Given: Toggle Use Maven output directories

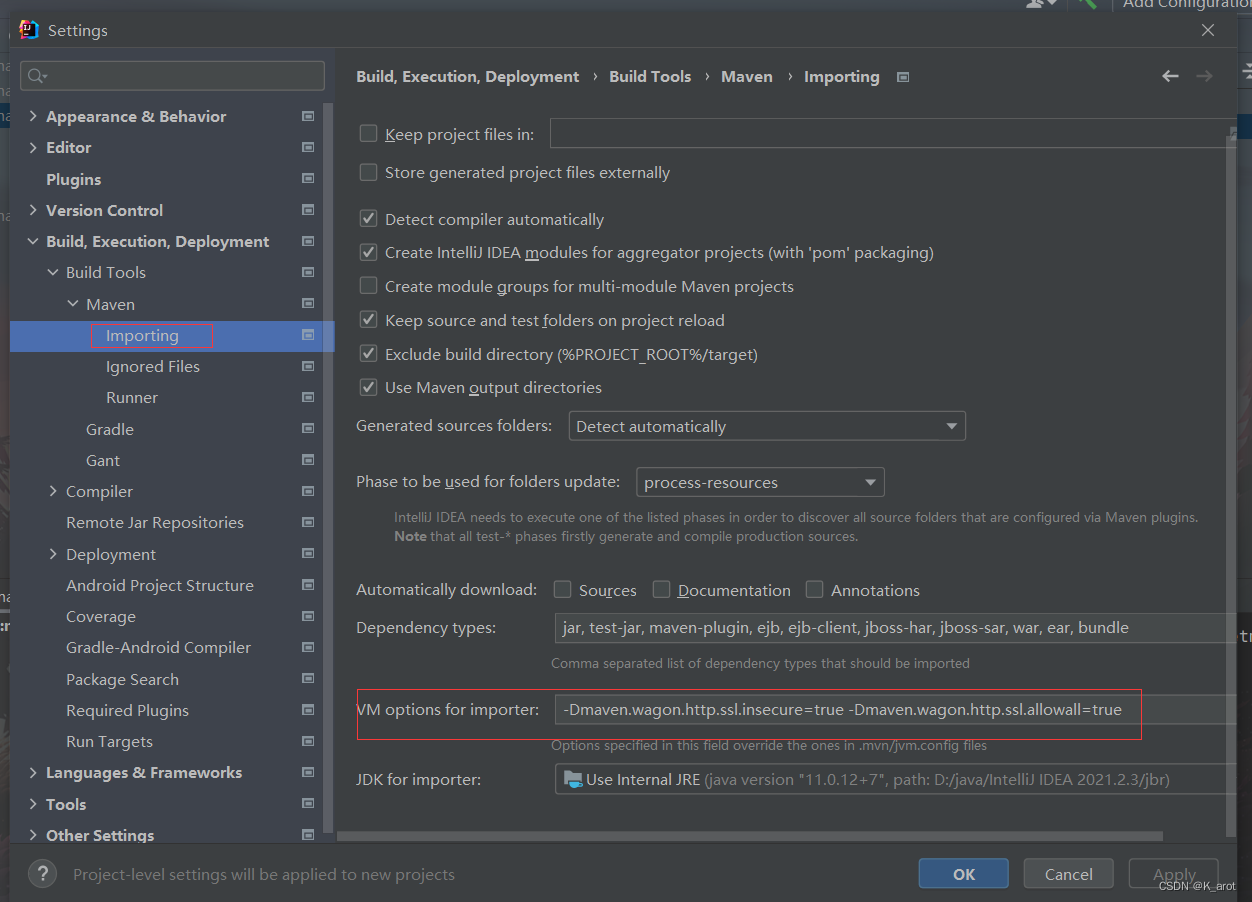Looking at the screenshot, I should pos(368,387).
